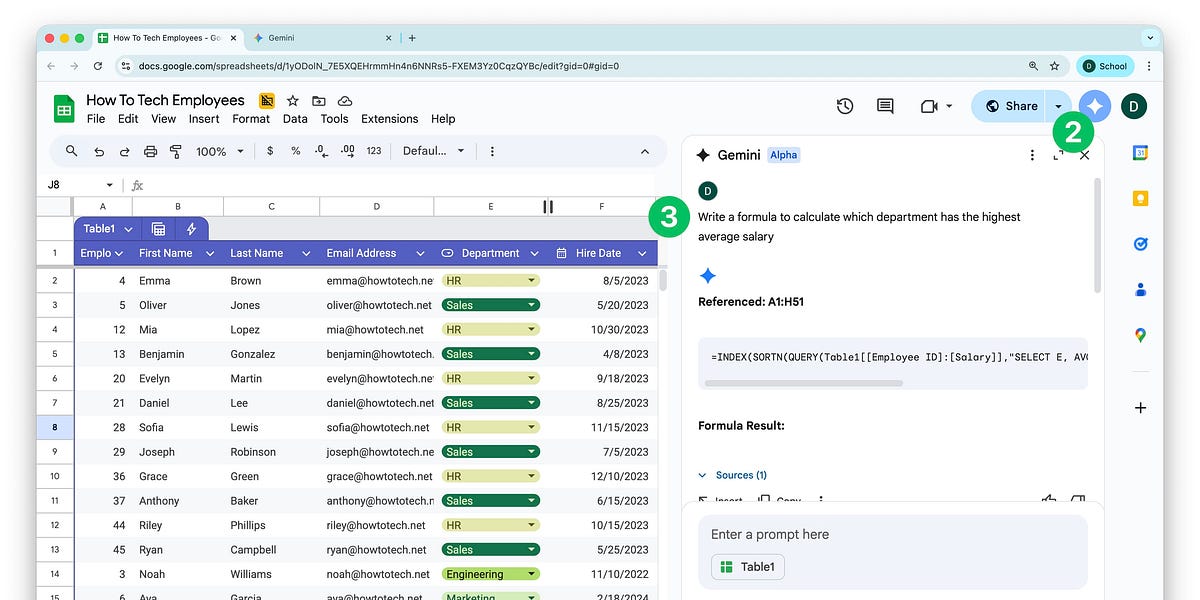Viewport: 1200px width, 600px height.
Task: Open the comments panel icon
Action: point(885,106)
